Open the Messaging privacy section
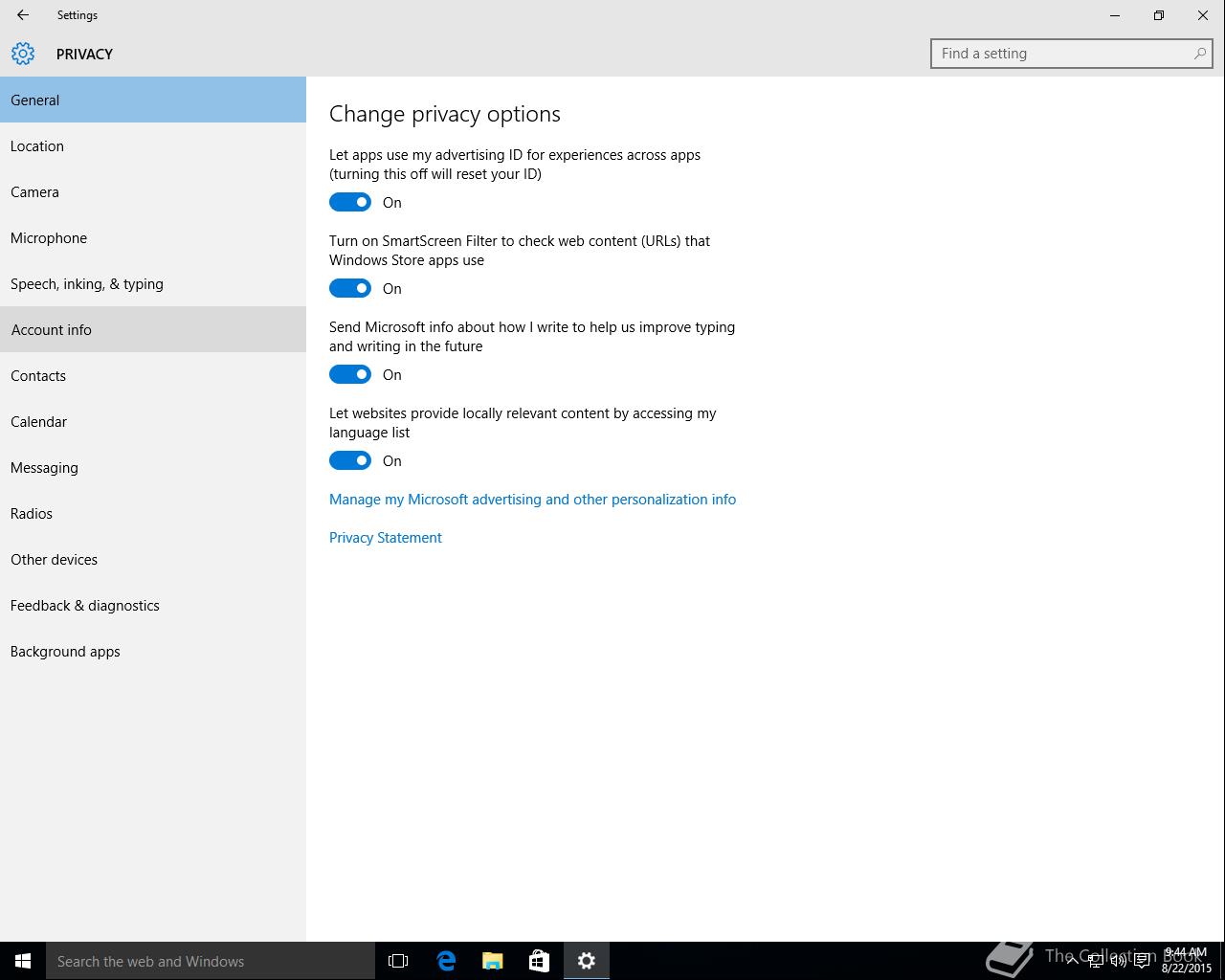 point(153,467)
